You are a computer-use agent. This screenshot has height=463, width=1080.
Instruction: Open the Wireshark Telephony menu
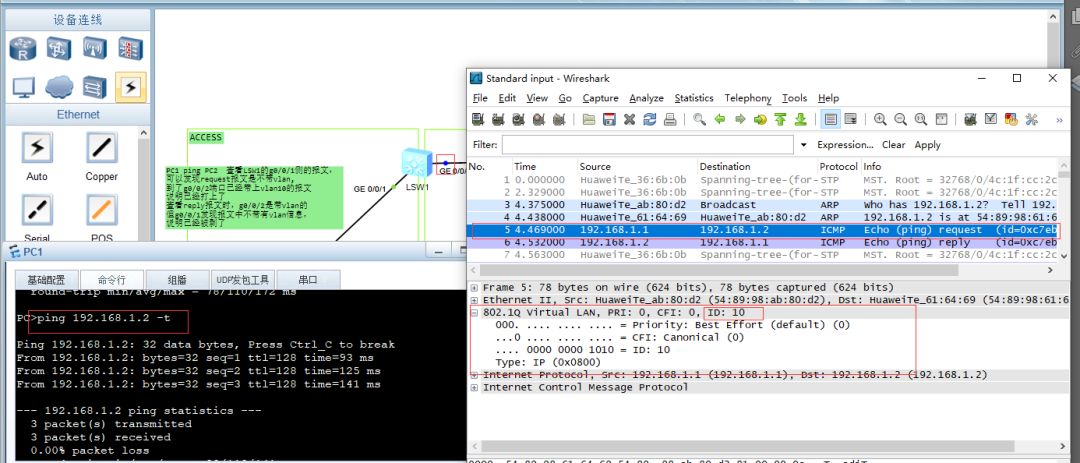748,98
